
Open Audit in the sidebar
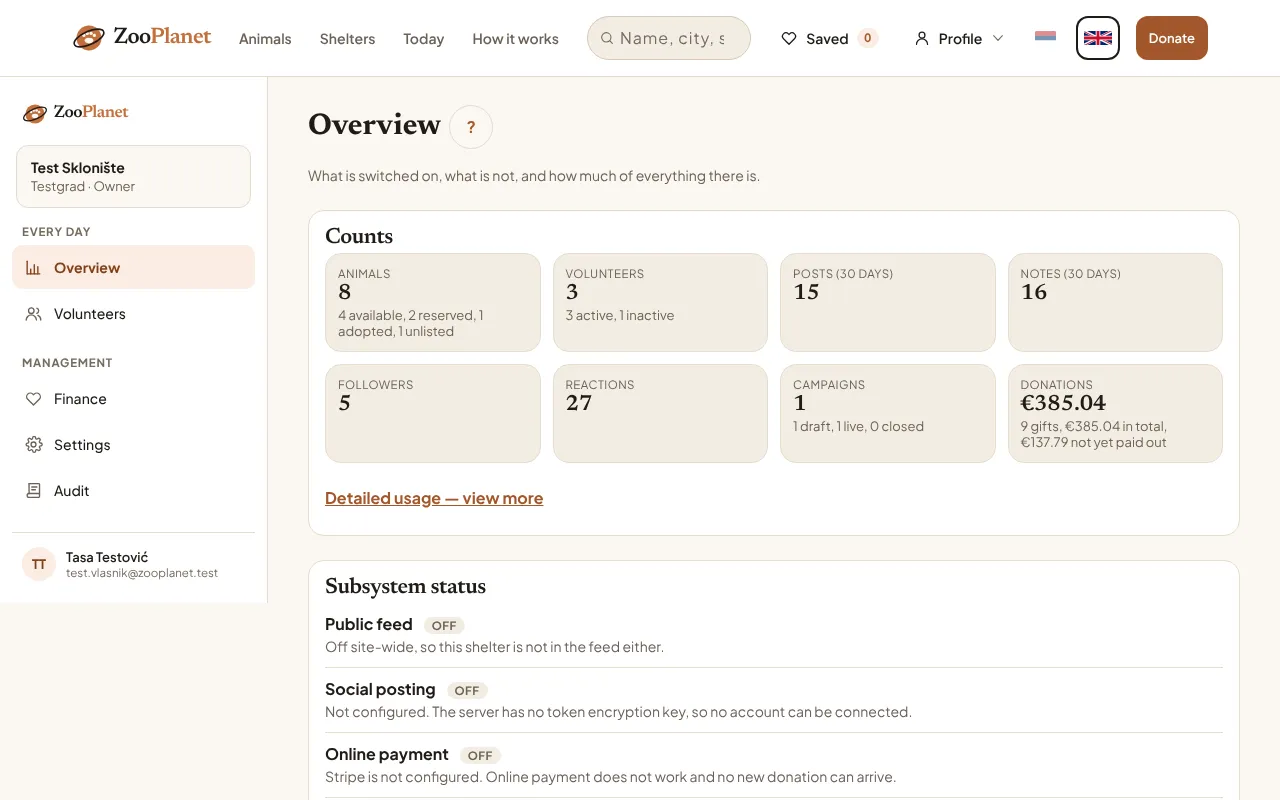(x=133, y=490)
